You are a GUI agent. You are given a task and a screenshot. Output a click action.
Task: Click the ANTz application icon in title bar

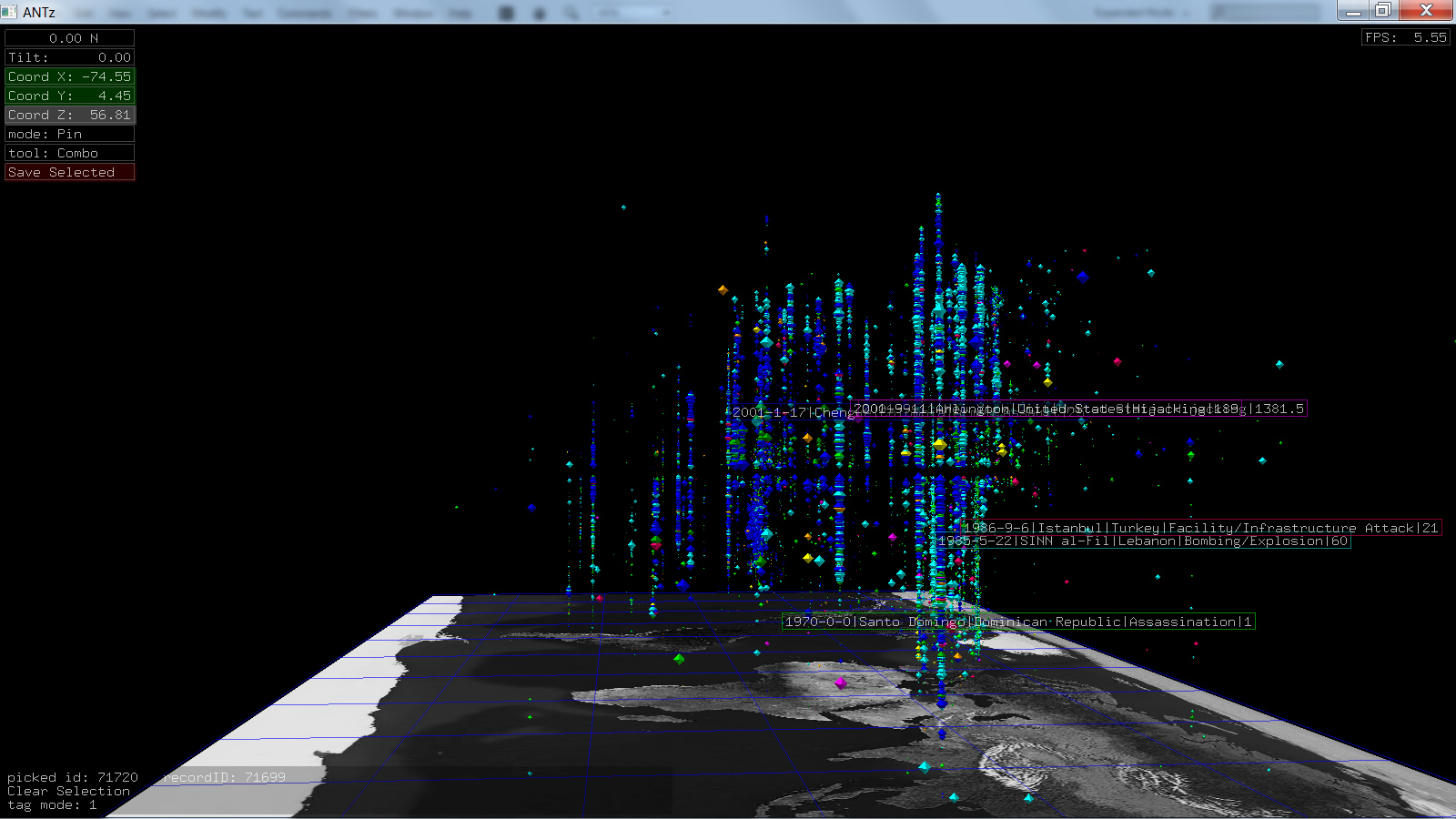(x=9, y=12)
